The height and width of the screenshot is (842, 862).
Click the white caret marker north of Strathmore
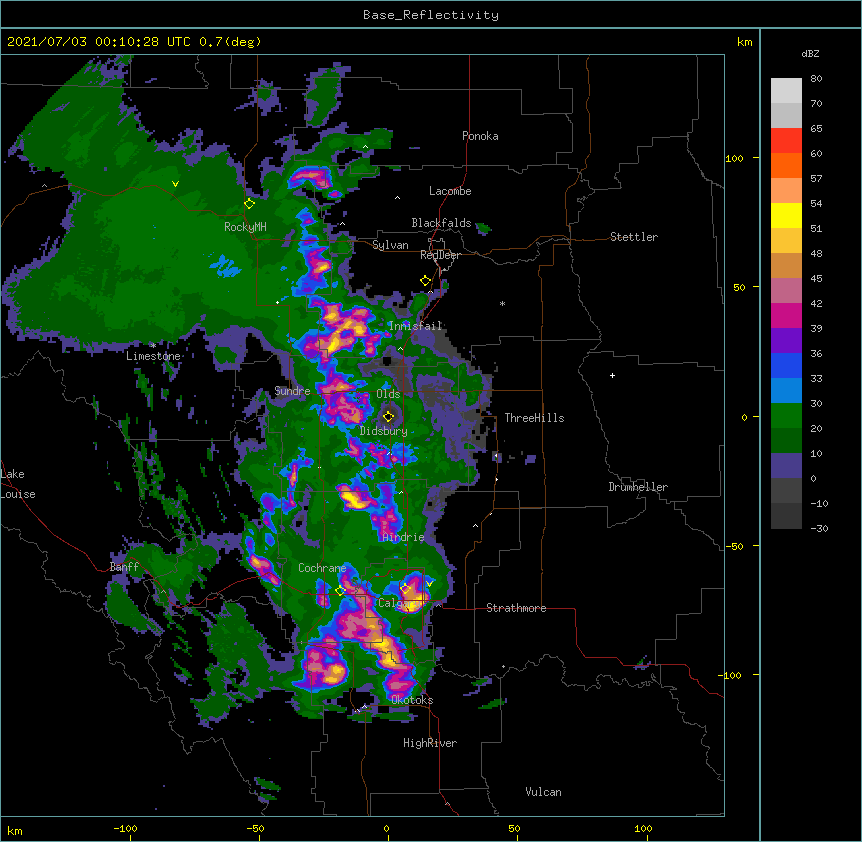pyautogui.click(x=476, y=526)
